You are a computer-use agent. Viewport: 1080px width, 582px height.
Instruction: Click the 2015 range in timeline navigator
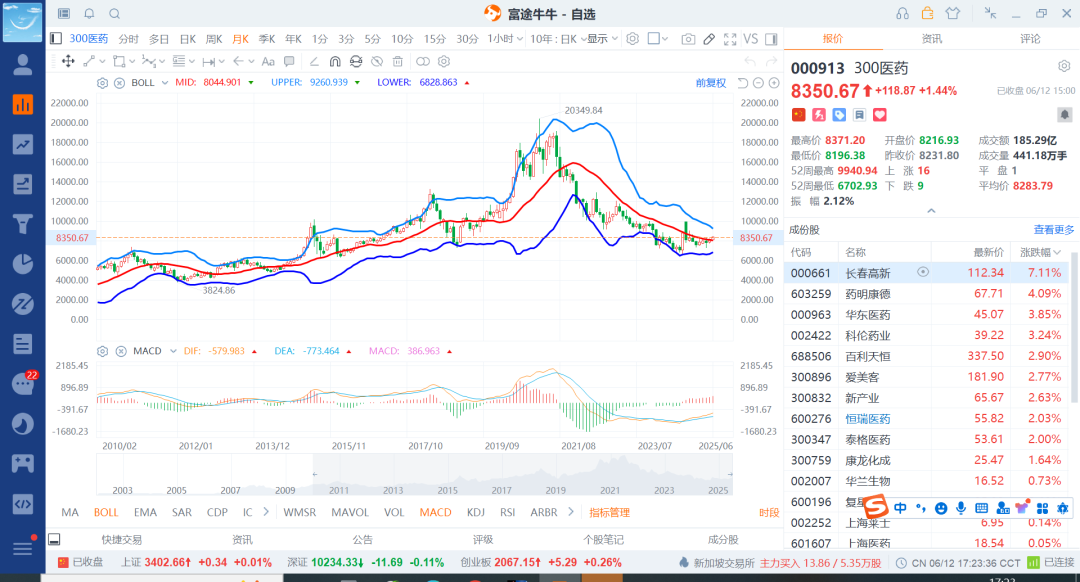click(x=448, y=490)
